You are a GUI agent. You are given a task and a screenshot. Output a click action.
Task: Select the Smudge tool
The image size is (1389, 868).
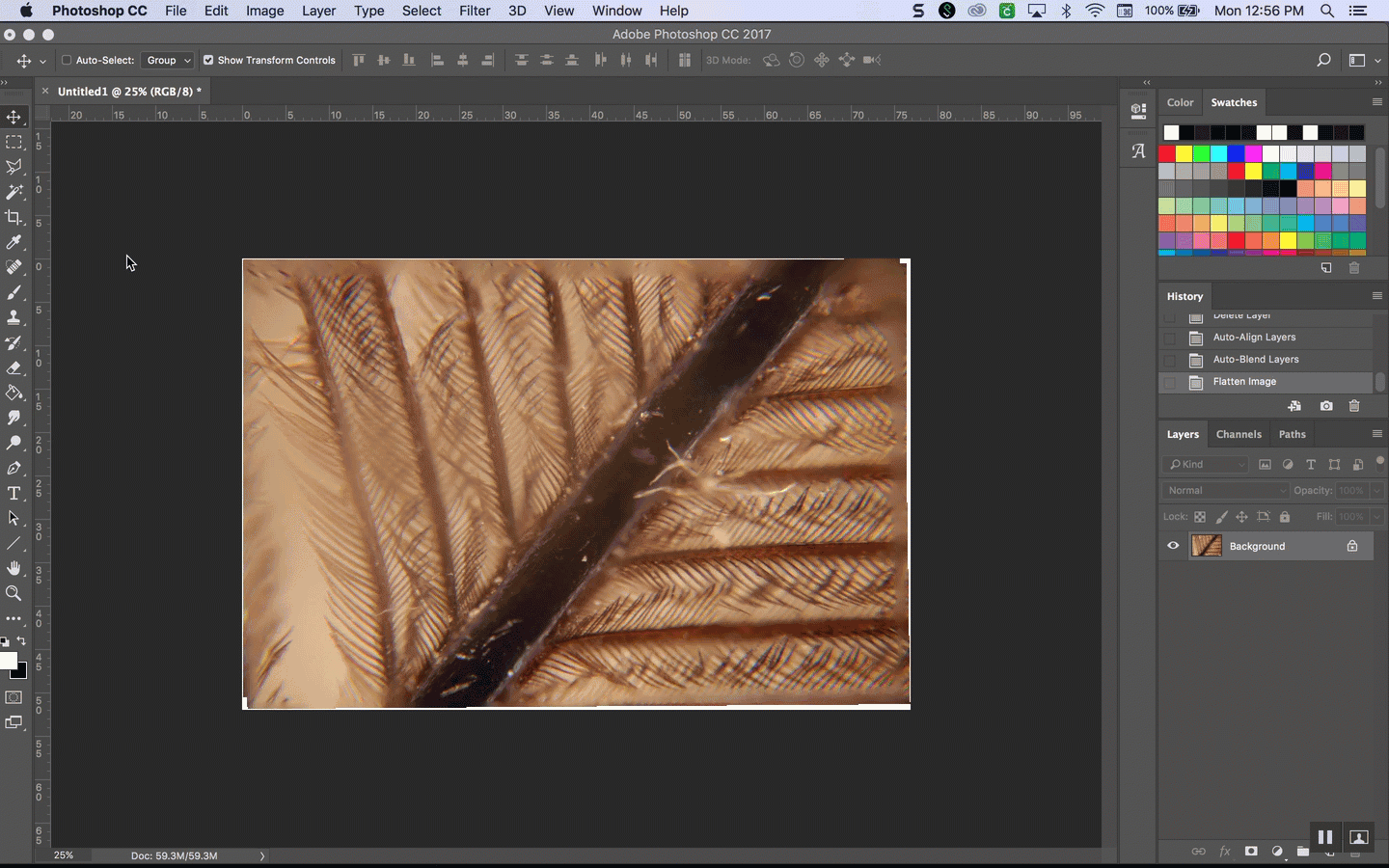(14, 418)
